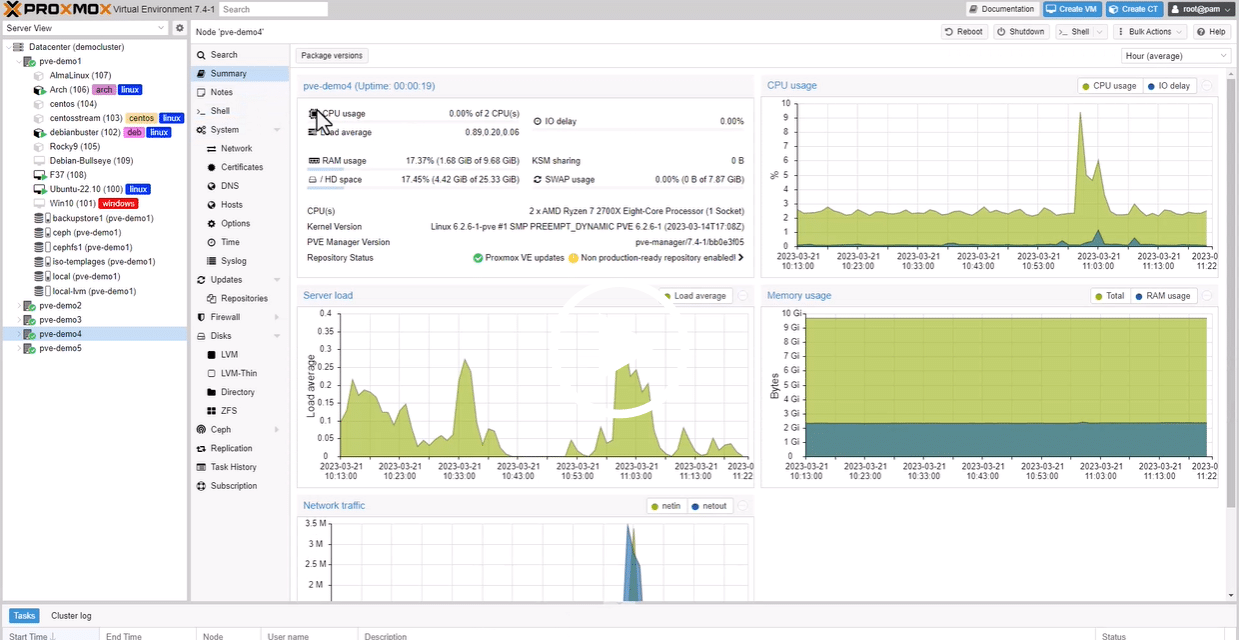Image resolution: width=1239 pixels, height=640 pixels.
Task: Click the Syslog list icon
Action: point(211,261)
